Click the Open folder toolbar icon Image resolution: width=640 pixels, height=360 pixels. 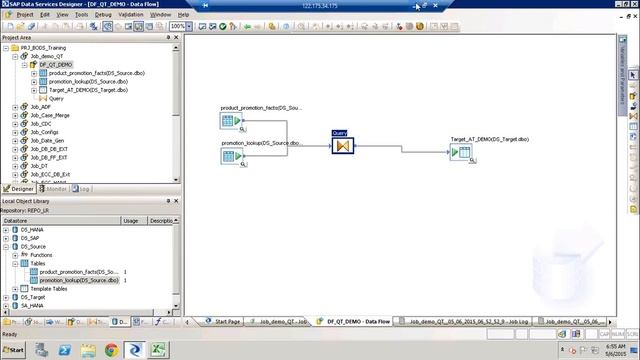pos(20,27)
